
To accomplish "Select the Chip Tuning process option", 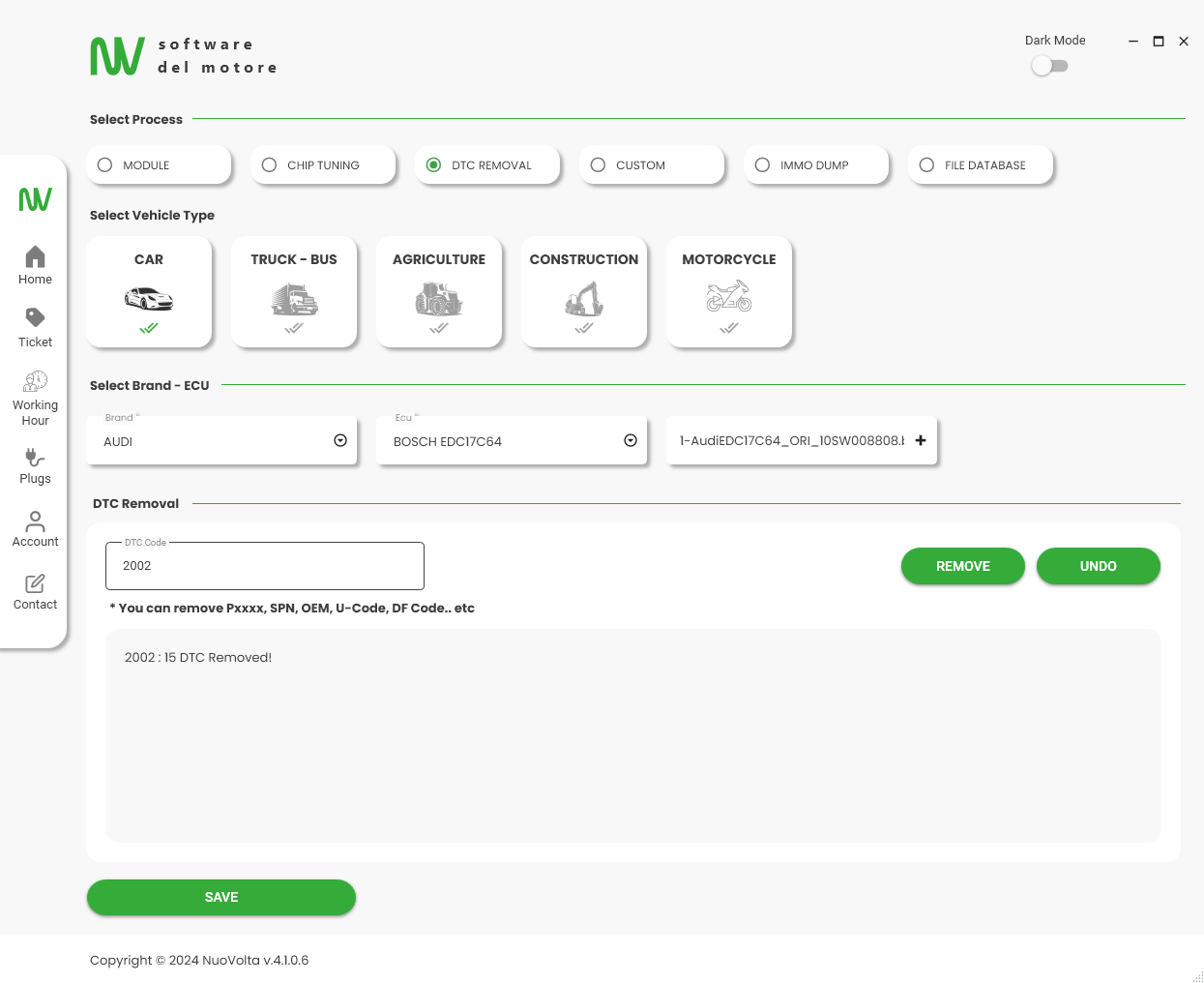I will tap(270, 165).
